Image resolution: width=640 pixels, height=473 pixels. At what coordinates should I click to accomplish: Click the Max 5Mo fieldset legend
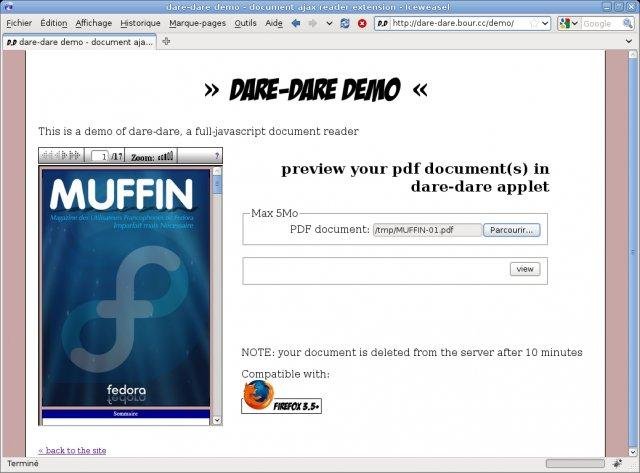coord(275,213)
